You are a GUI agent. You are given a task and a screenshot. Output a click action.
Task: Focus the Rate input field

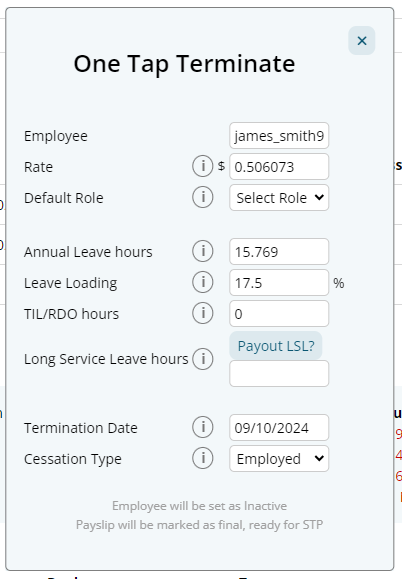click(279, 167)
